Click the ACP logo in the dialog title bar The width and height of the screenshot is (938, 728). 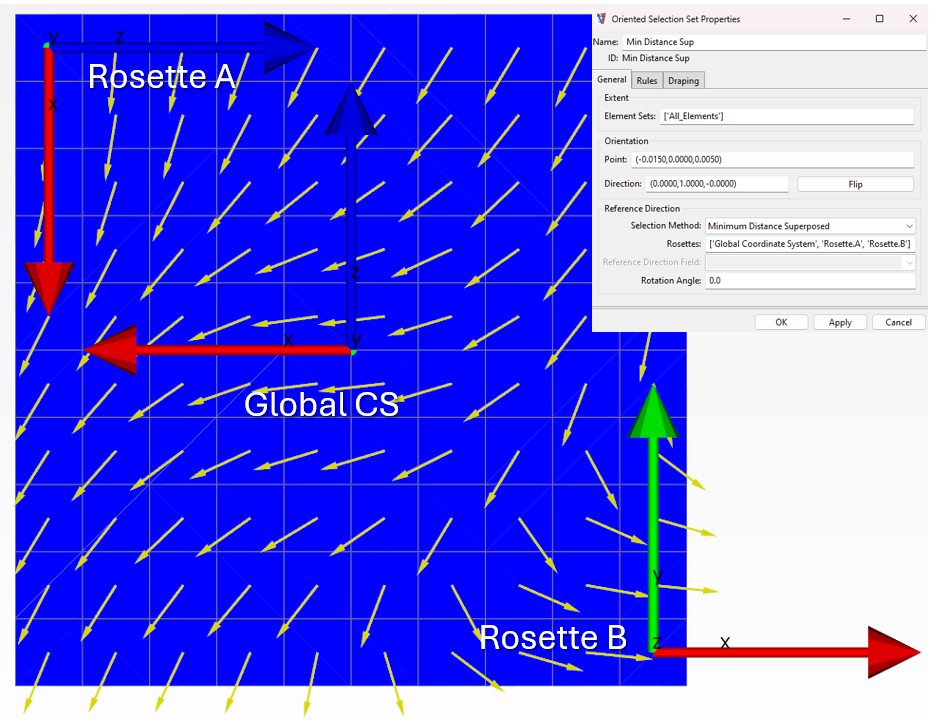(600, 19)
